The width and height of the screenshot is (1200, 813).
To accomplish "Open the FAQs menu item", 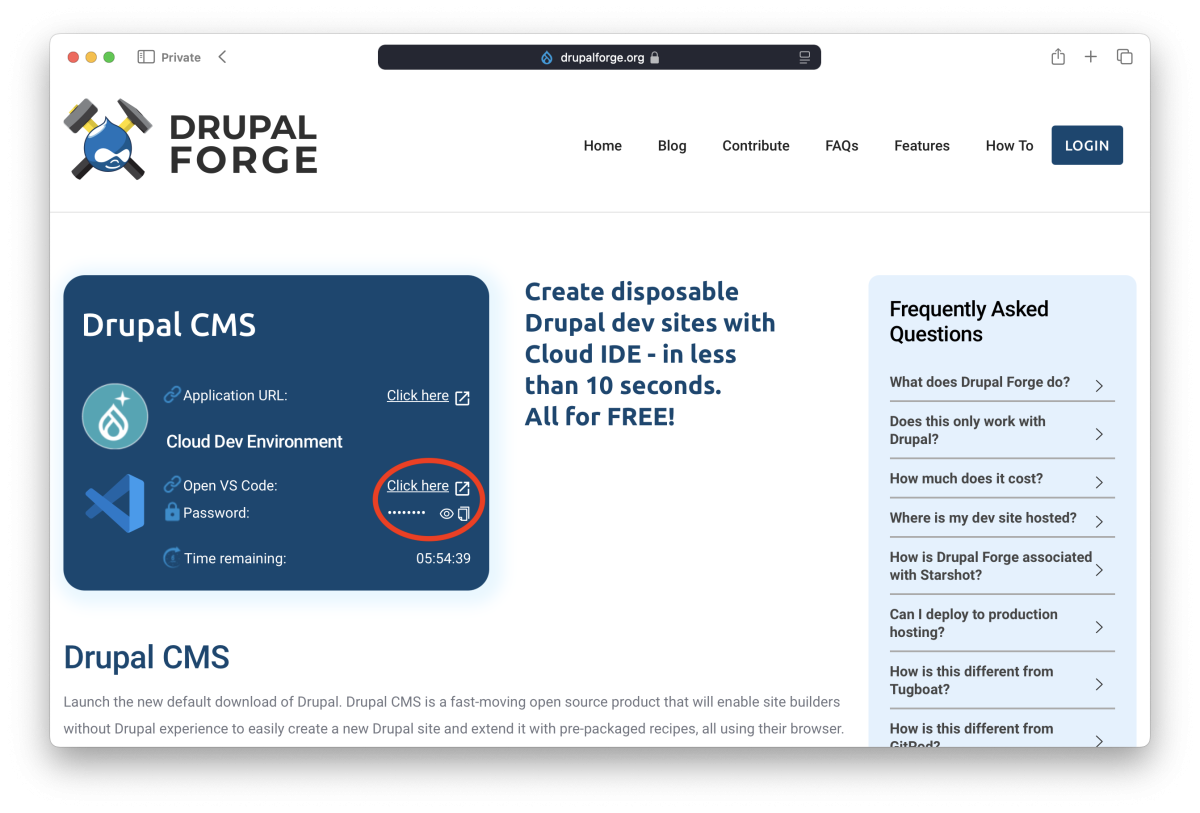I will click(842, 146).
